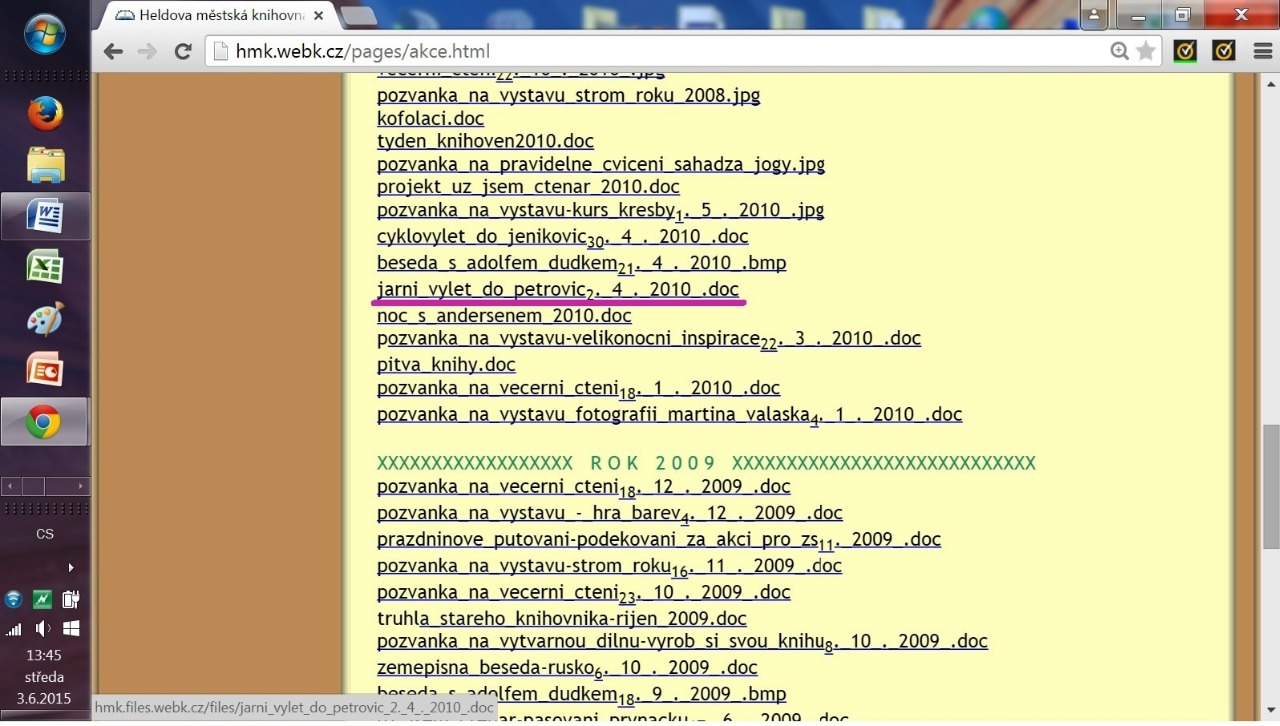Screen dimensions: 1280x726
Task: Show hidden tray icons arrow
Action: tap(70, 568)
